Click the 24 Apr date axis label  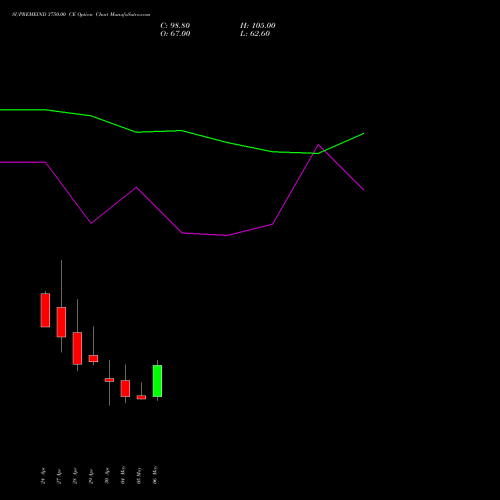pyautogui.click(x=43, y=476)
